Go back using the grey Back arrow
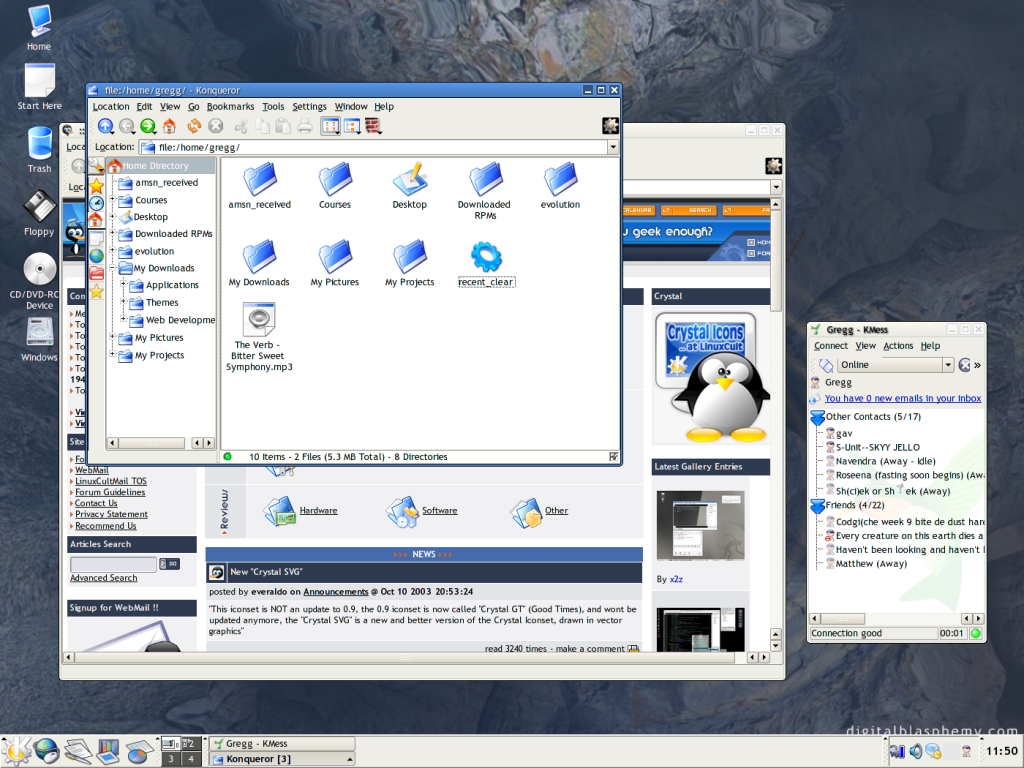1024x768 pixels. point(127,126)
